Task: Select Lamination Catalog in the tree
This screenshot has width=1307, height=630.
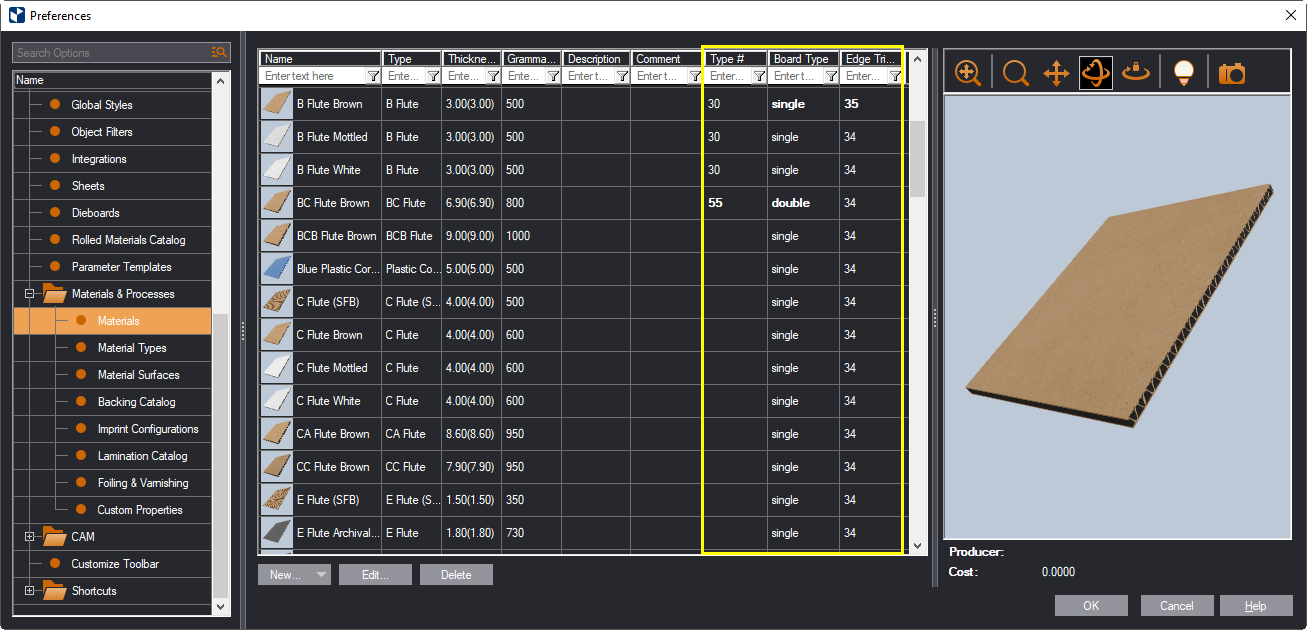Action: (x=142, y=456)
